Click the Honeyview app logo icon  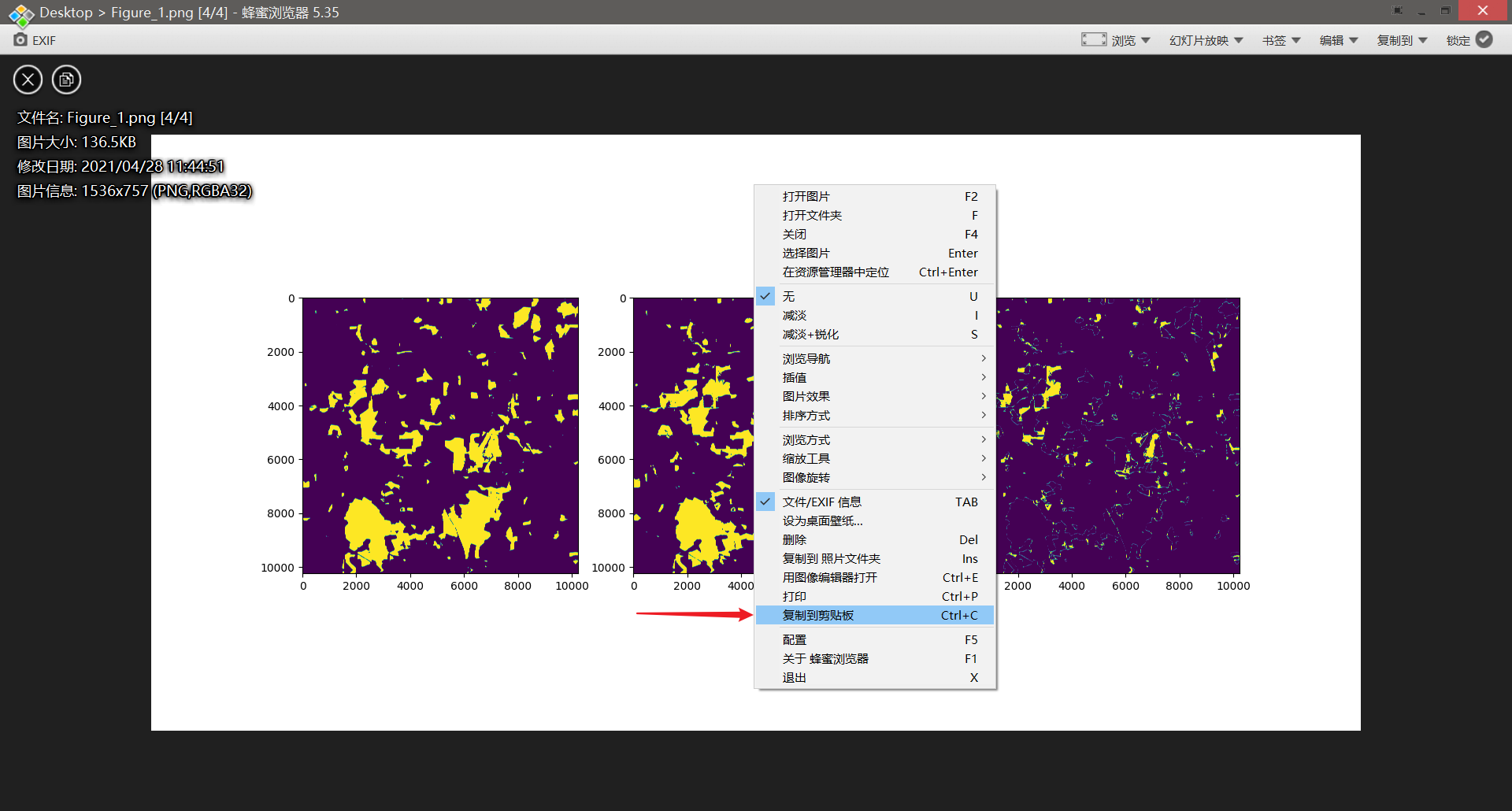20,13
